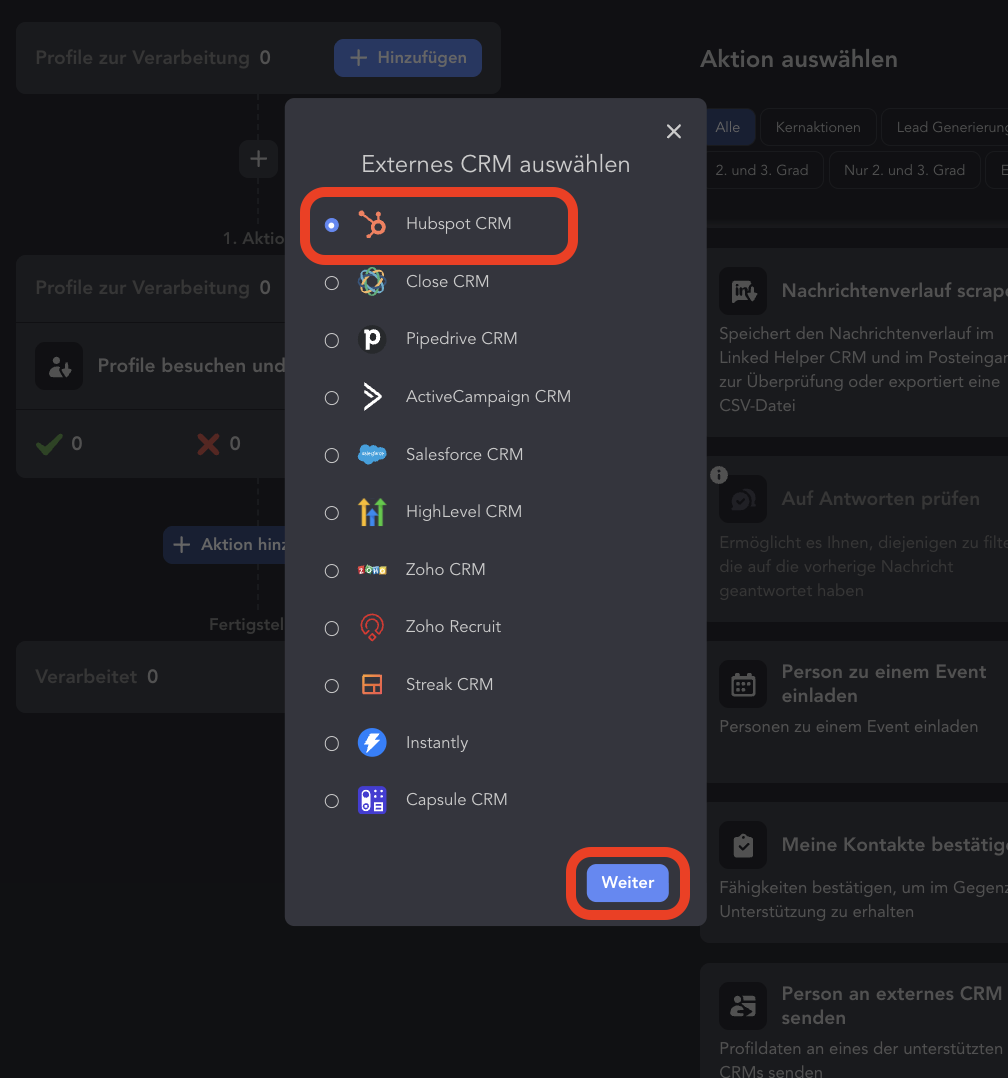Screen dimensions: 1008x1078
Task: Click the Hubspot CRM logo icon
Action: coord(372,224)
